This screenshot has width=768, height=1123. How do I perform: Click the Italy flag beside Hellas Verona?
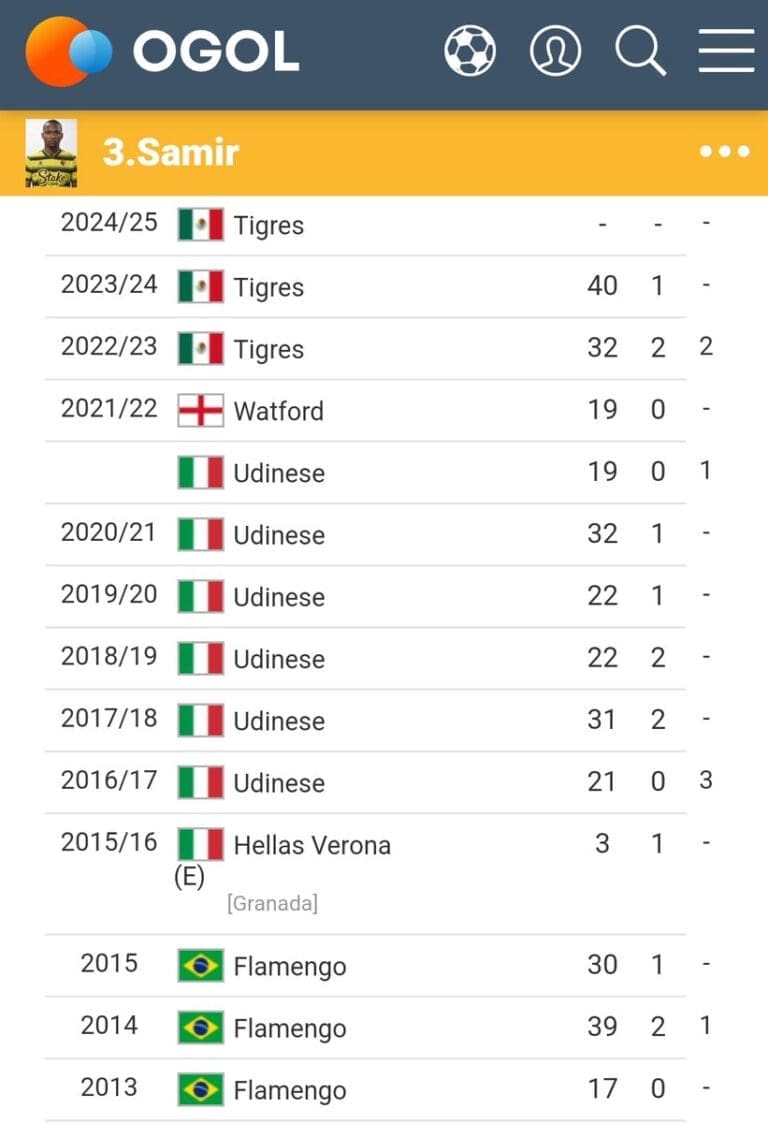(200, 844)
